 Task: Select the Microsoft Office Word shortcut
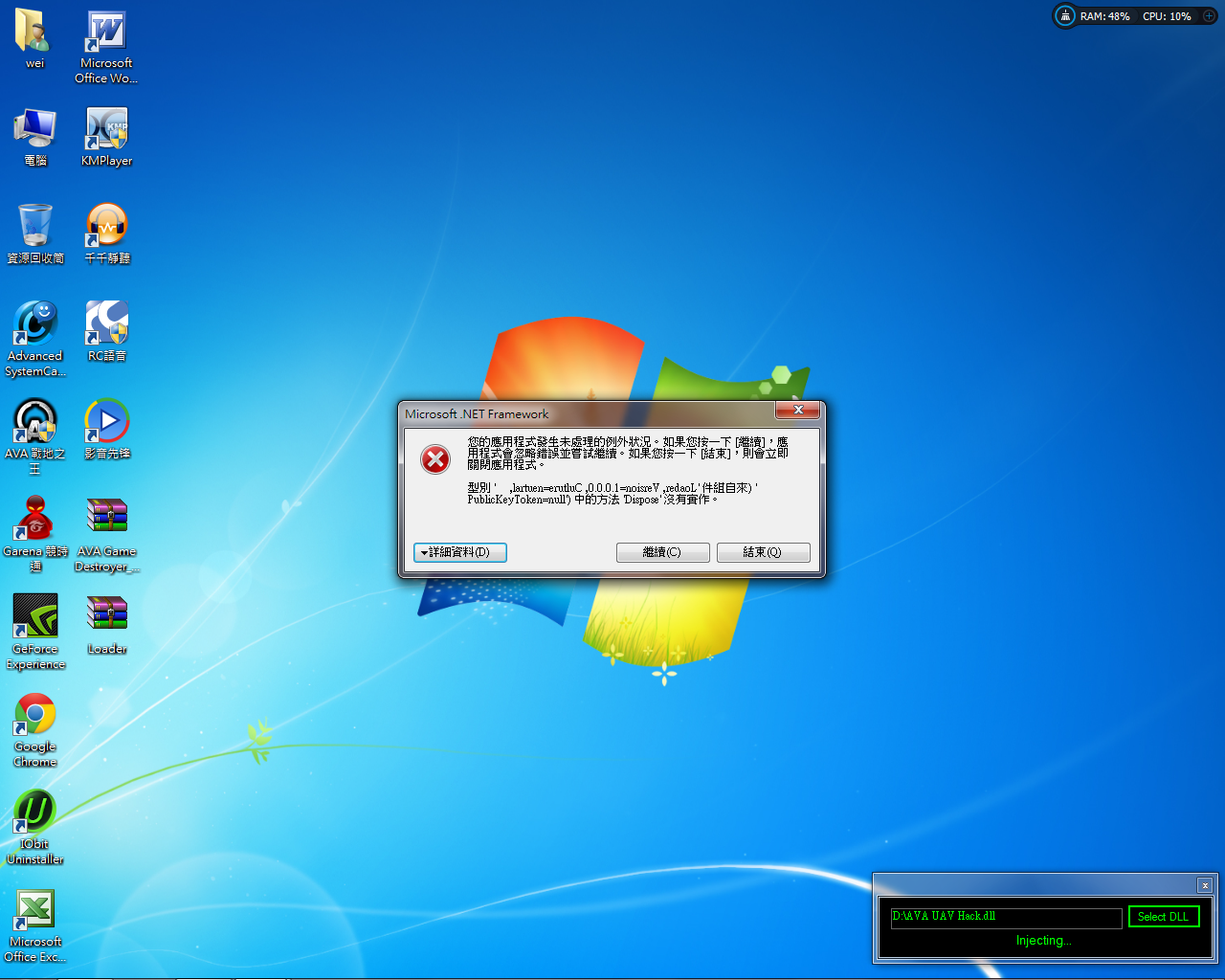coord(106,46)
